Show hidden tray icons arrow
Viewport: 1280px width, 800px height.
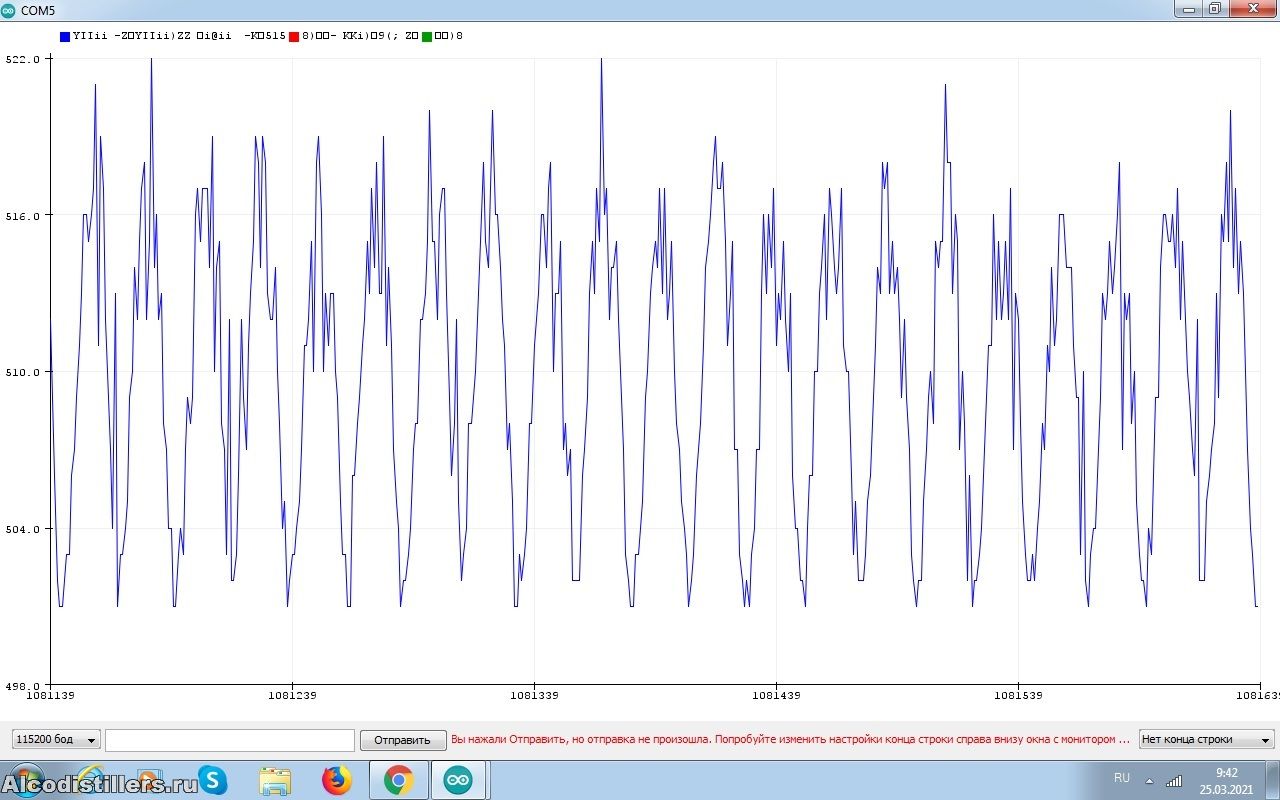click(1149, 780)
